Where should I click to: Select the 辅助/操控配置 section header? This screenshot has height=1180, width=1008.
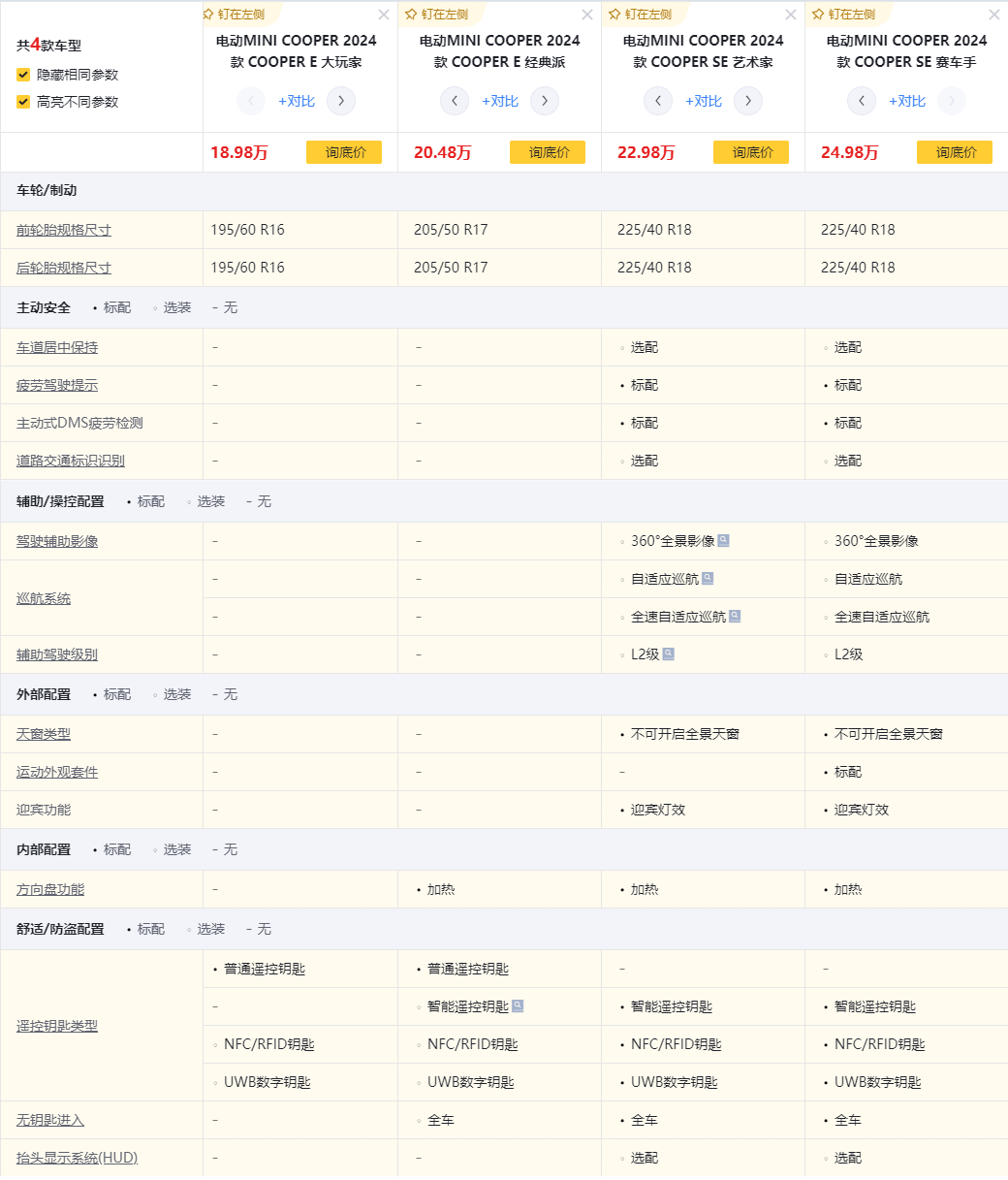pos(60,501)
